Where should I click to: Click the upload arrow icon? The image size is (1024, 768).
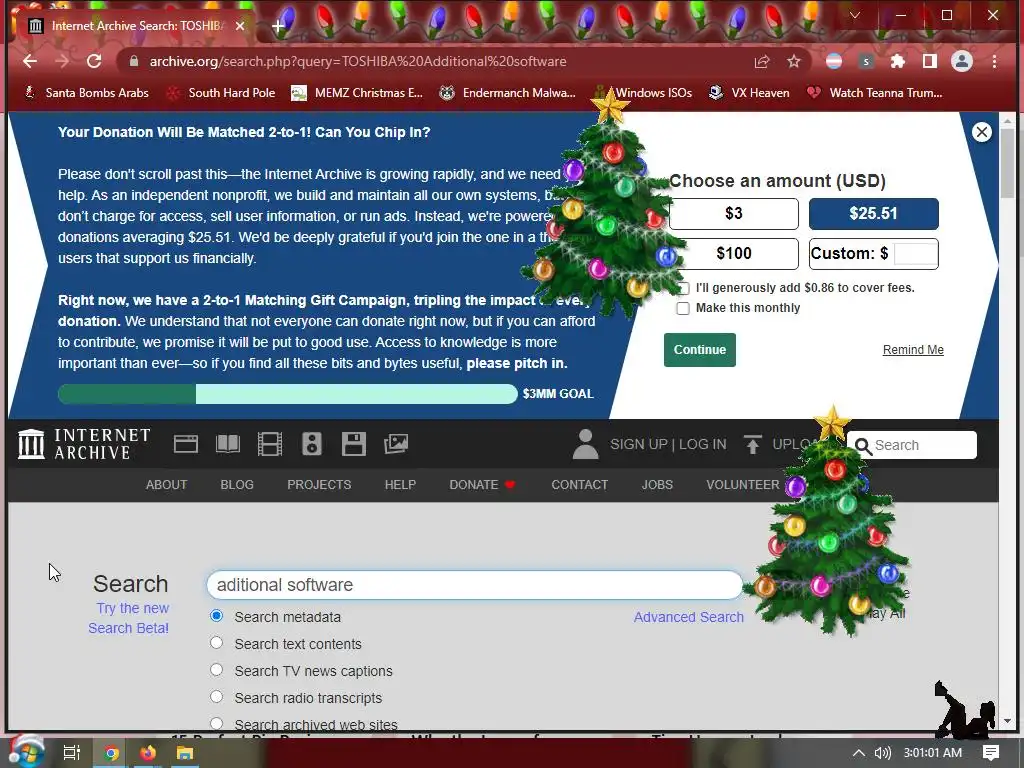[x=752, y=445]
